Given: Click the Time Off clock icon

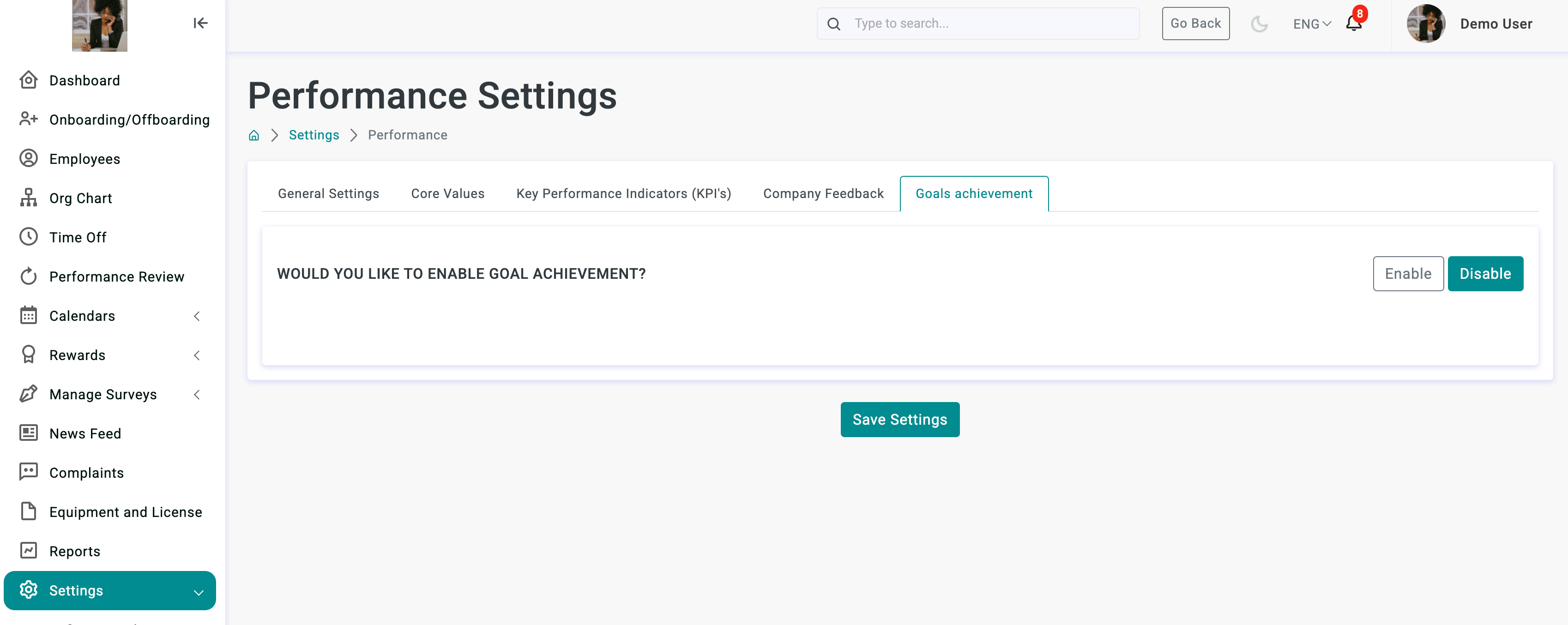Looking at the screenshot, I should [29, 237].
